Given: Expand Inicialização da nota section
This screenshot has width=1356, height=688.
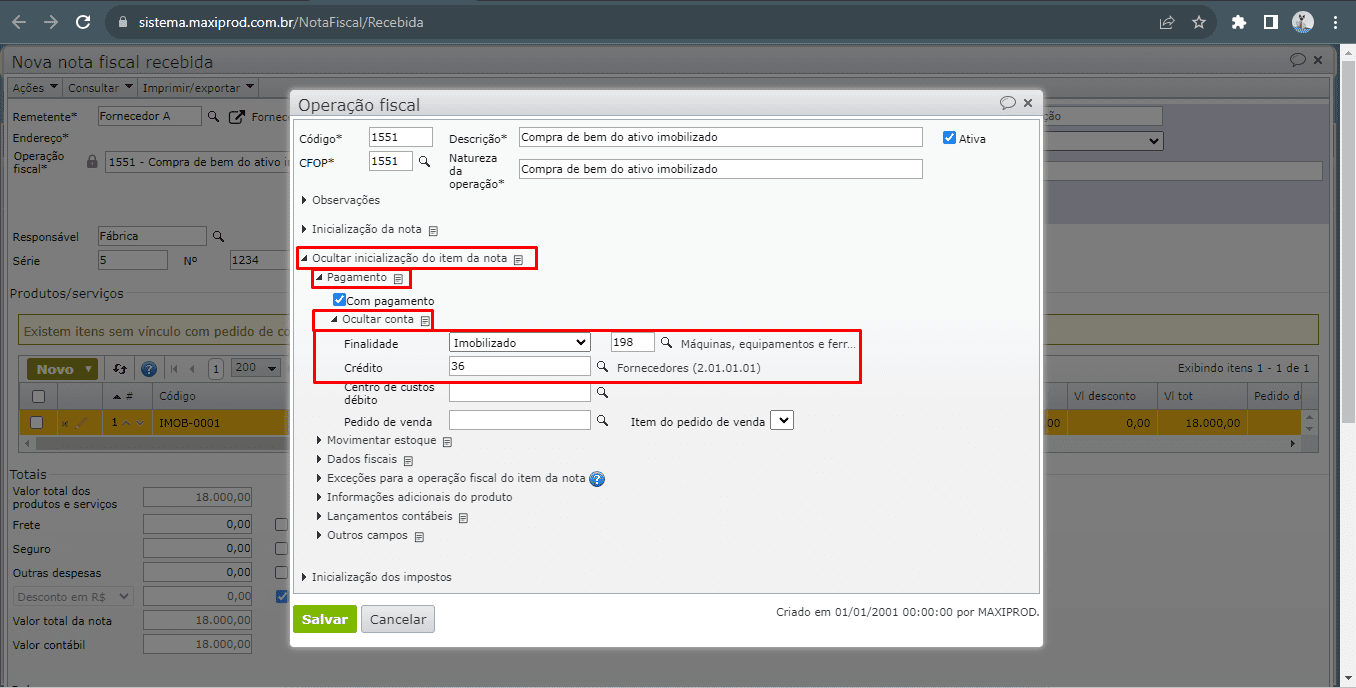Looking at the screenshot, I should 361,229.
